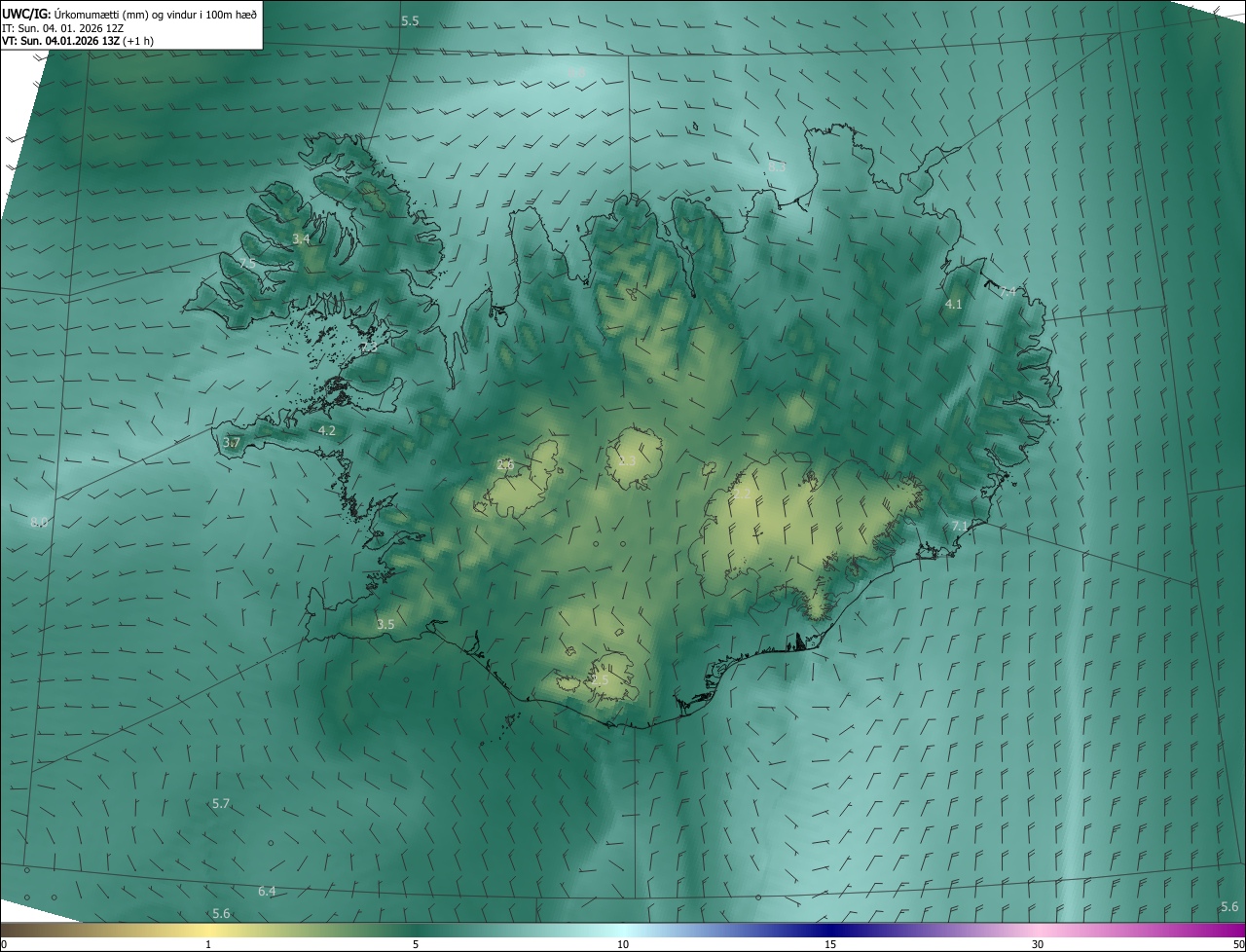Click the 4.2 value label
This screenshot has width=1246, height=952.
point(327,430)
